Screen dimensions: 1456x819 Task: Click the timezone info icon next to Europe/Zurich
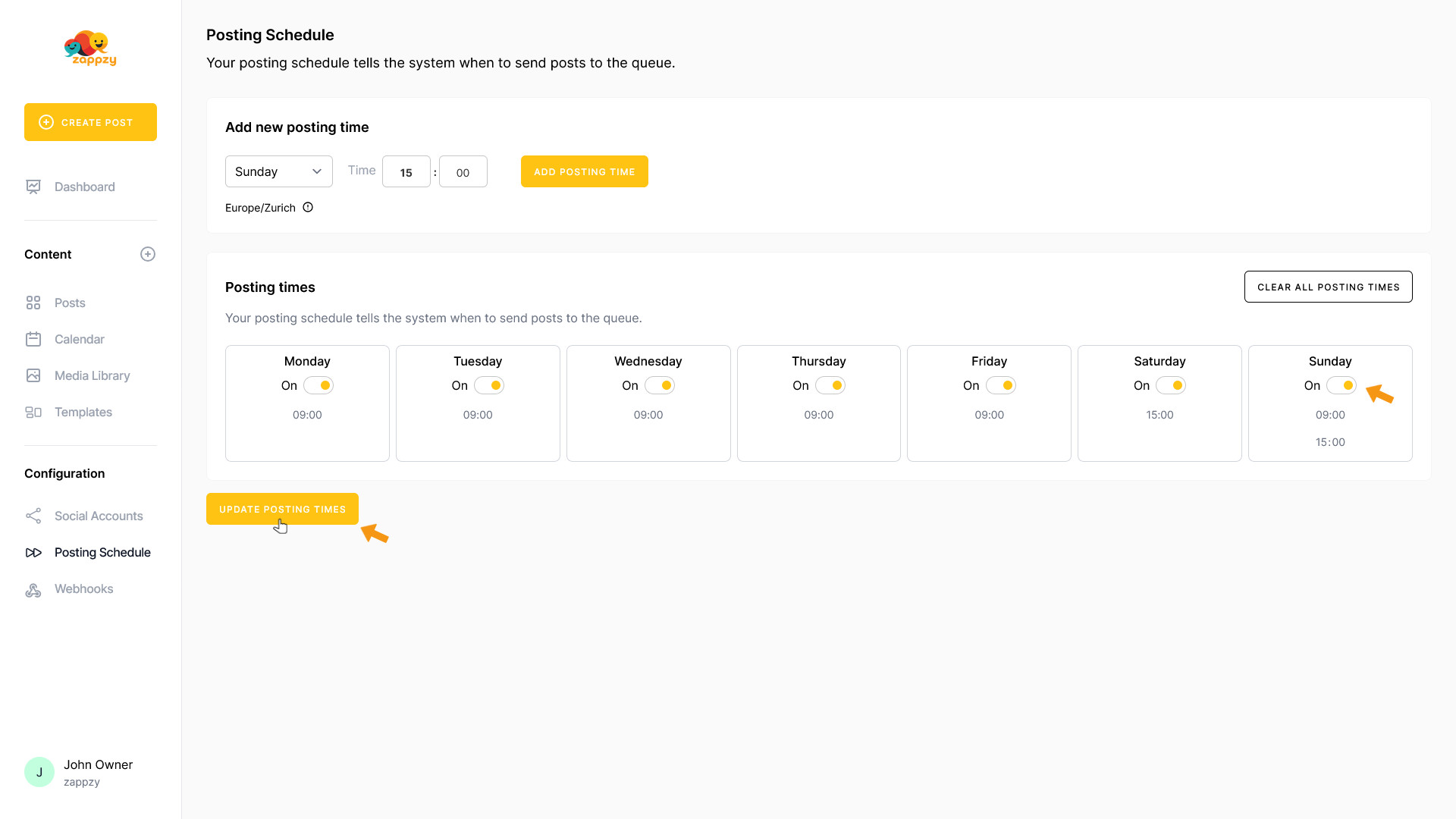pos(308,207)
